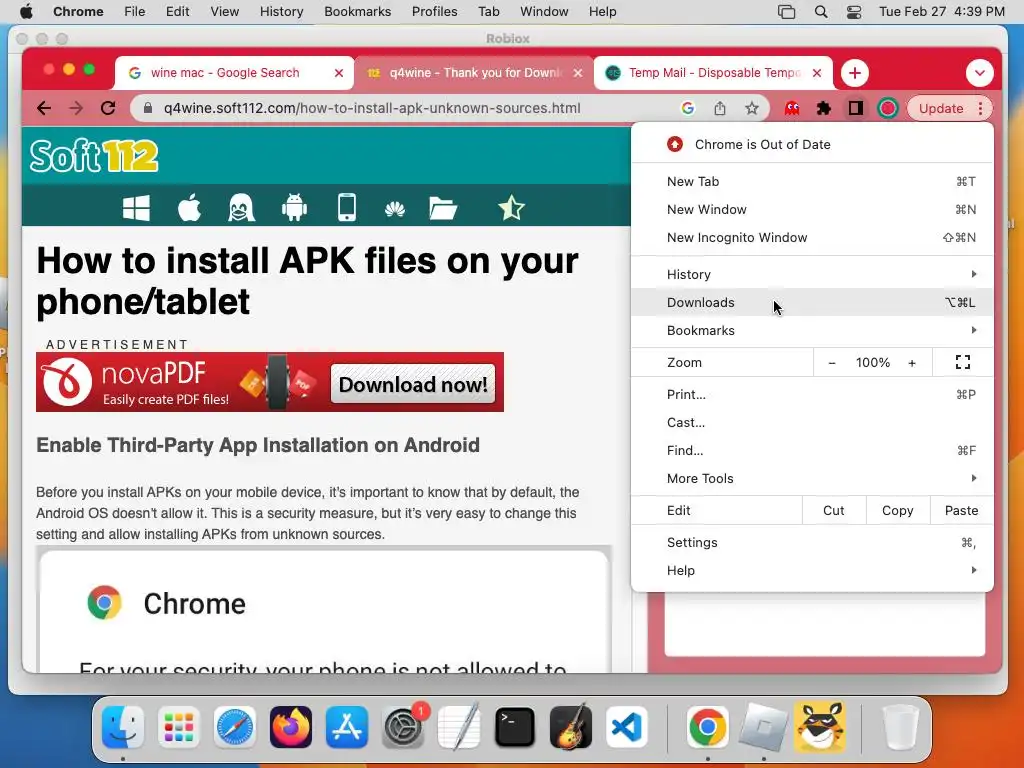Bookmark this page with the star icon

(752, 108)
